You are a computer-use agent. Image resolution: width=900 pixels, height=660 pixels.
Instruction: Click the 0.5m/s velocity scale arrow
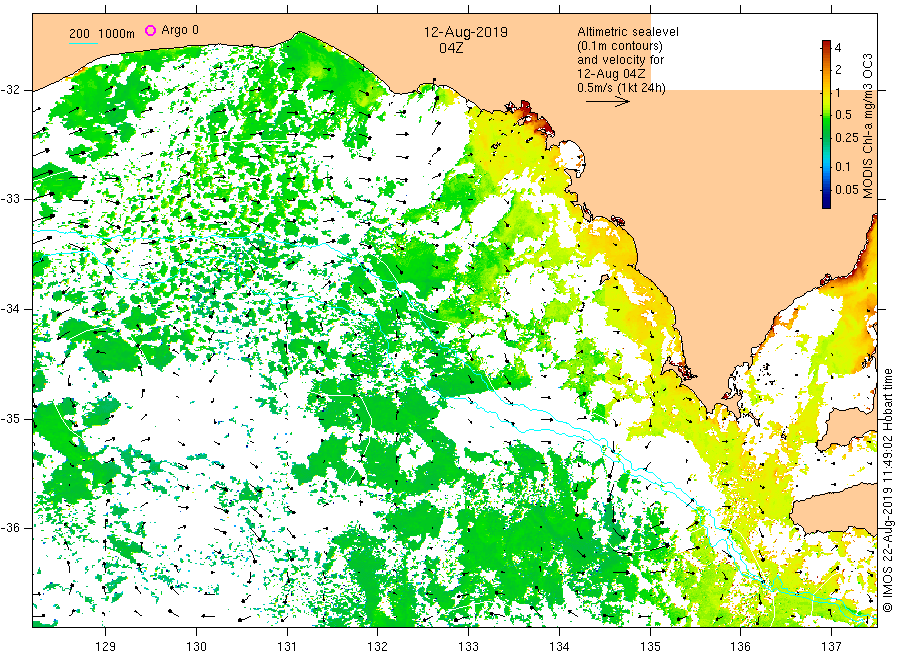click(x=608, y=102)
